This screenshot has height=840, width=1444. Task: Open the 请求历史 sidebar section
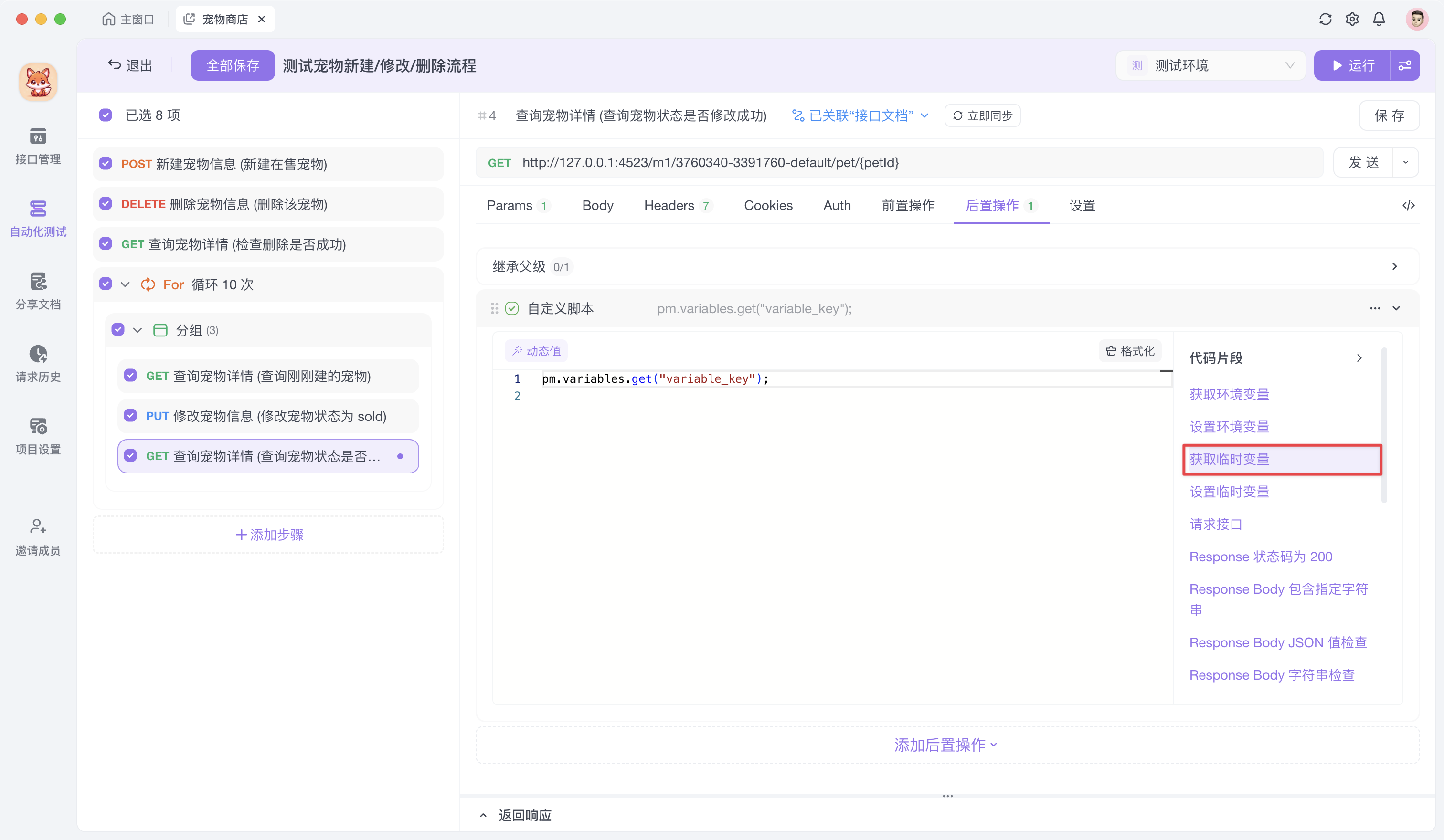pos(38,362)
